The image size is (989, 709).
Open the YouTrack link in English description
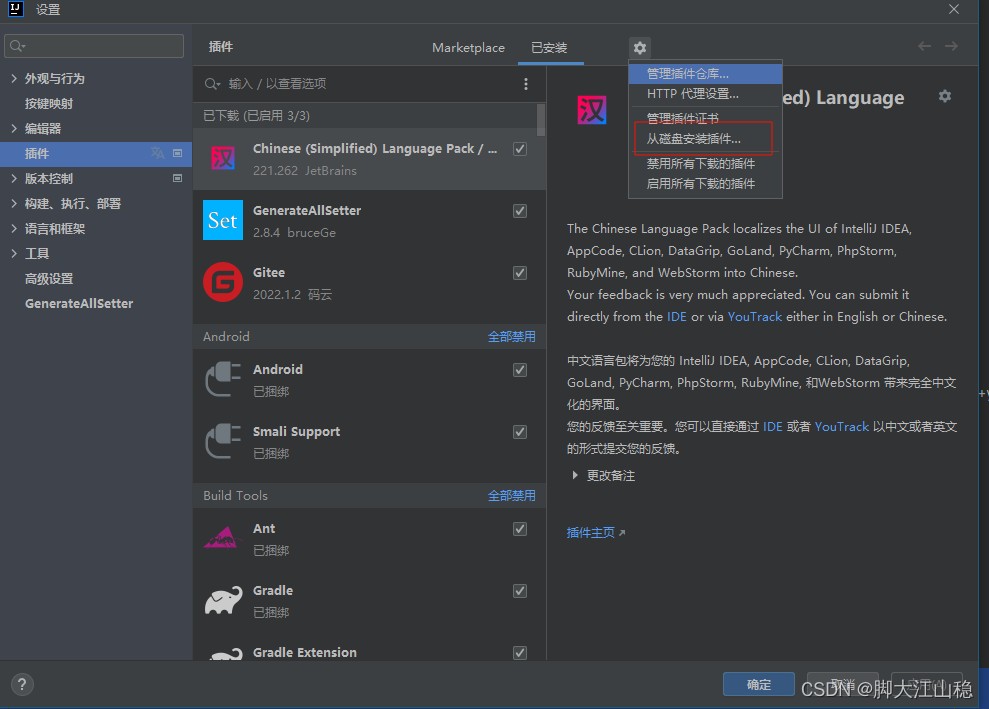point(754,317)
